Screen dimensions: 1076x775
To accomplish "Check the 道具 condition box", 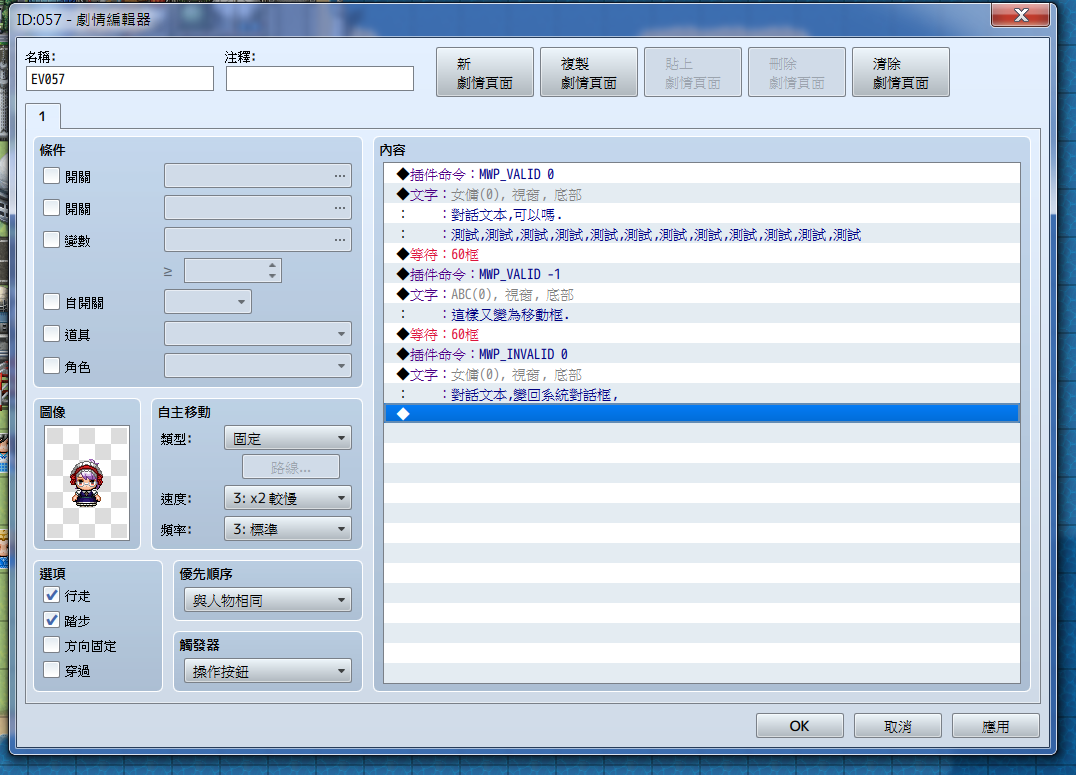I will (51, 334).
